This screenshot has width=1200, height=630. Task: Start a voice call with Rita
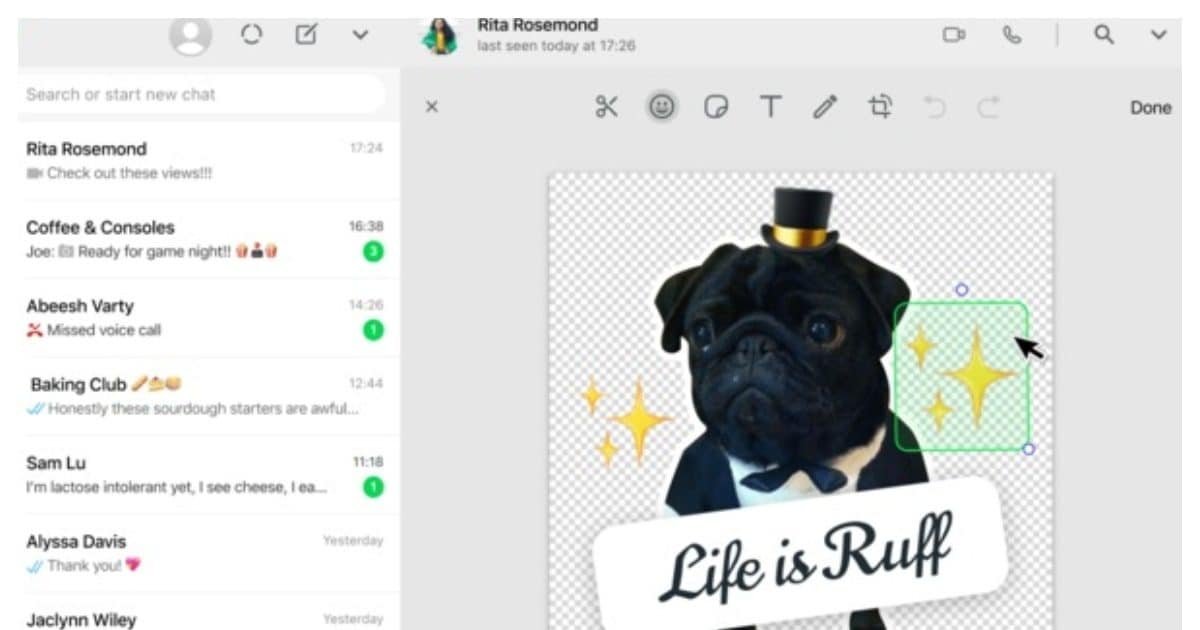(x=1012, y=35)
